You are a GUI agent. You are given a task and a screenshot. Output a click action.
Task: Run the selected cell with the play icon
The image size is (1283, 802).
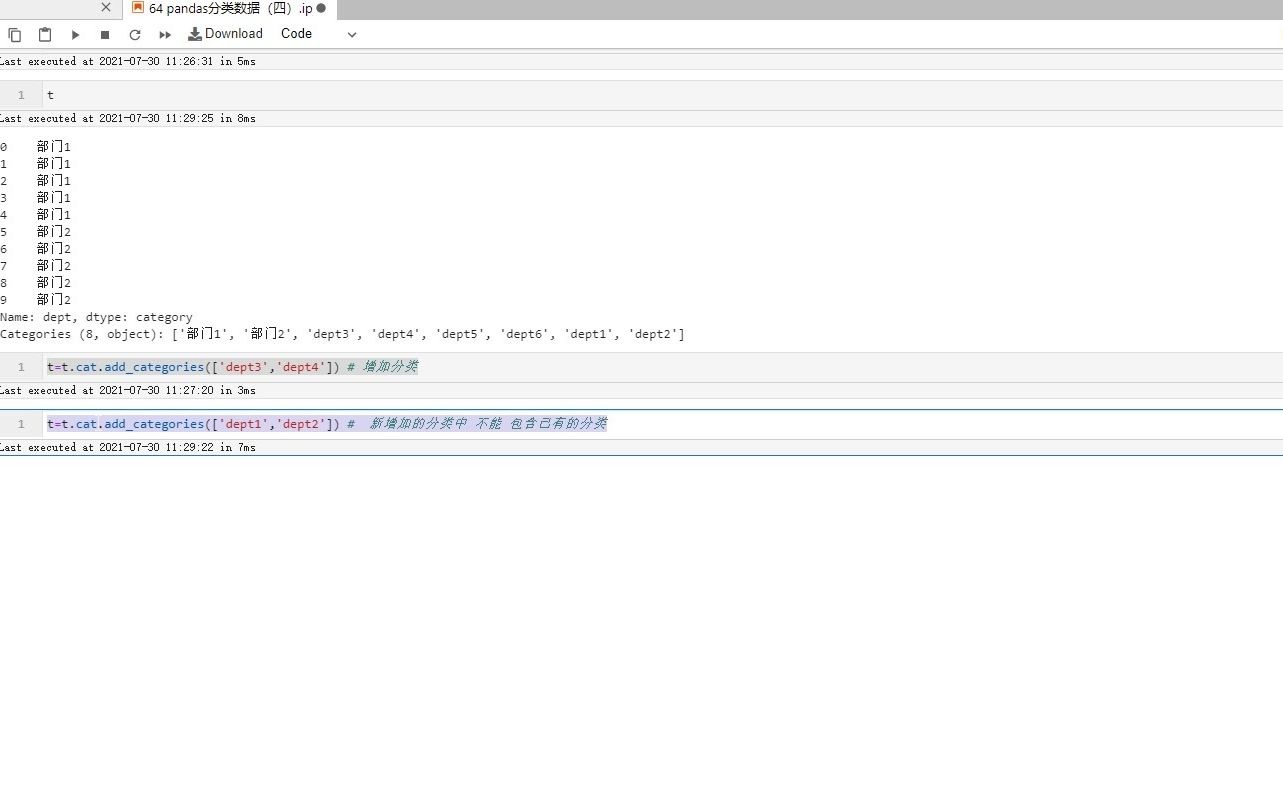[75, 34]
